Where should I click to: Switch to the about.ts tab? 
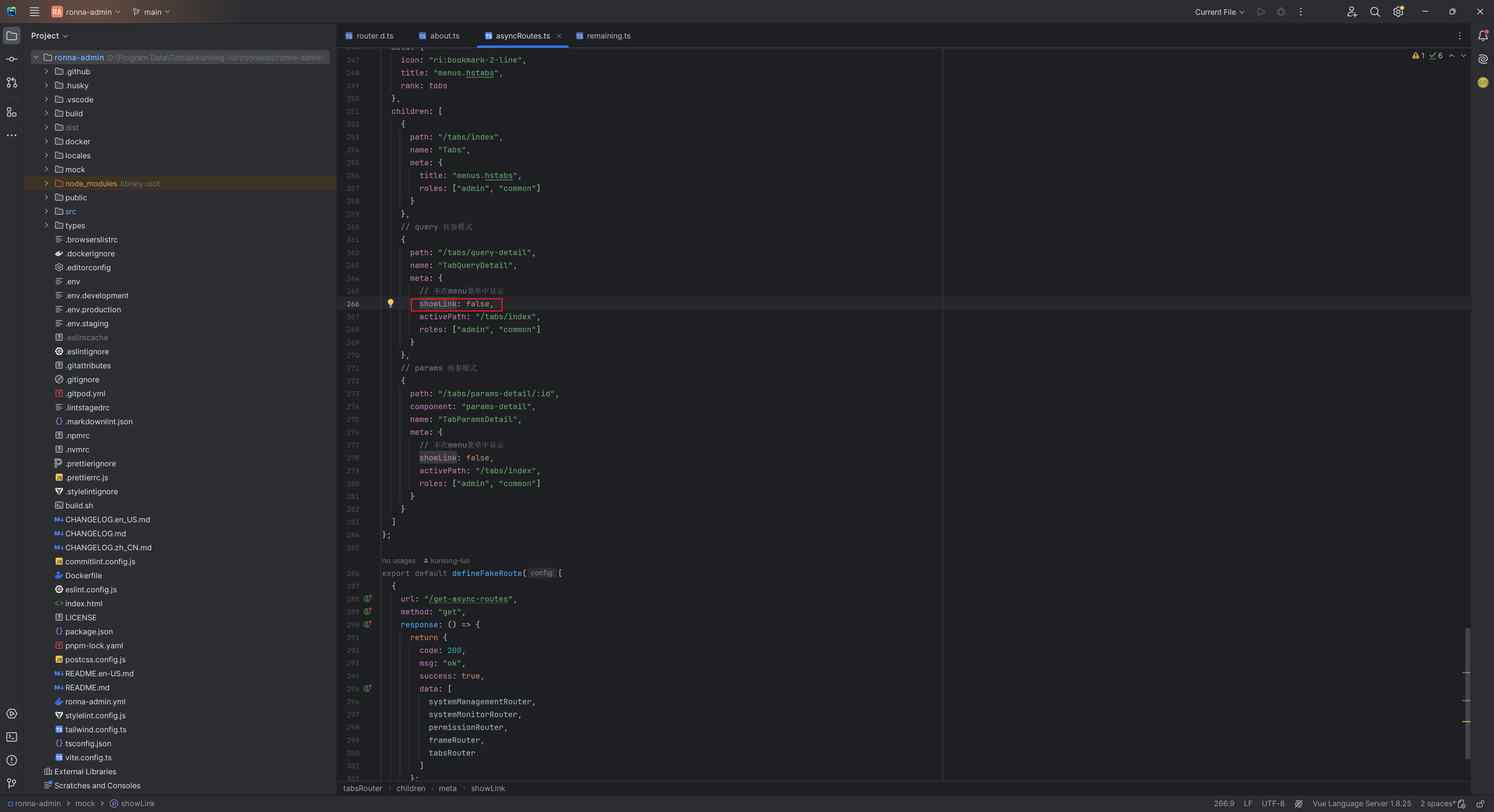point(439,36)
